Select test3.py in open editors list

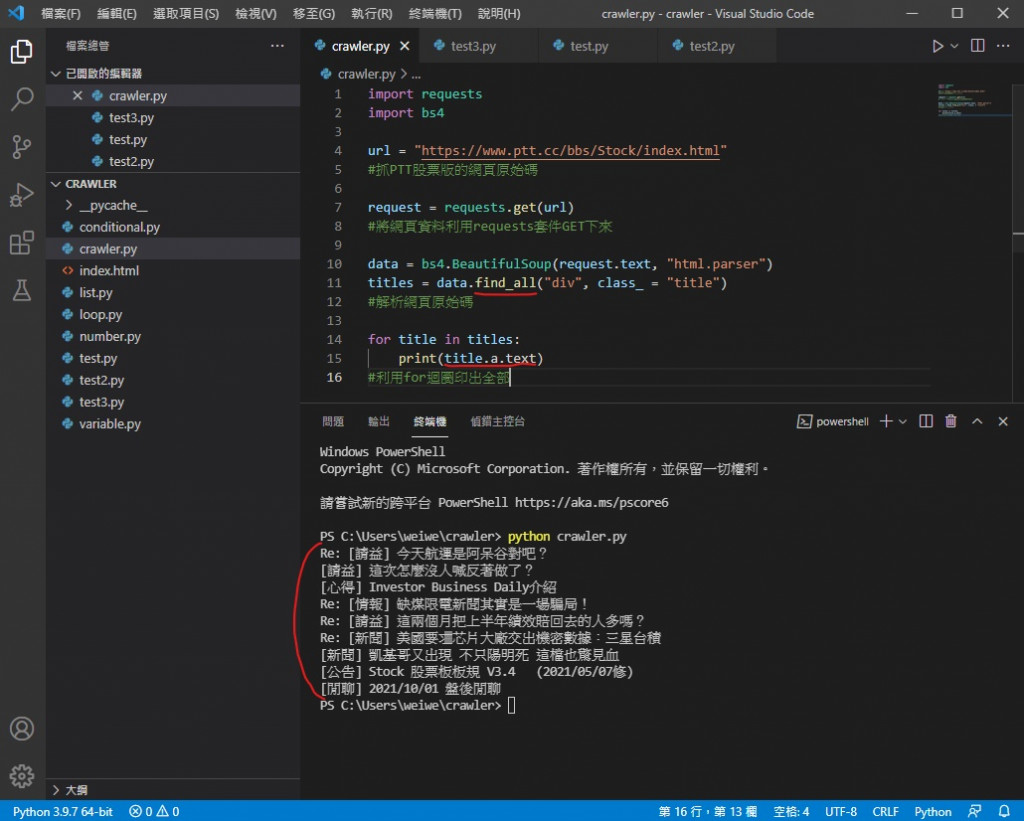click(173, 118)
